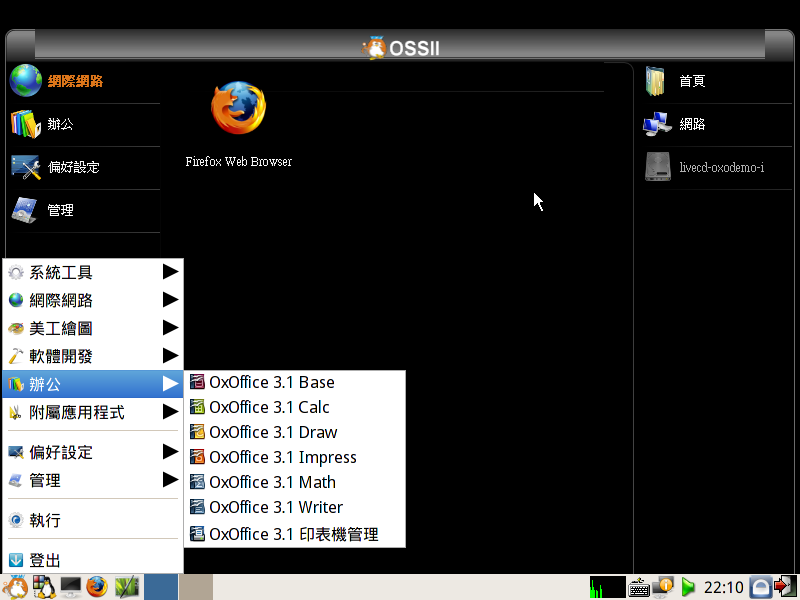Open the 首頁 home folder
The image size is (800, 600).
coord(691,81)
